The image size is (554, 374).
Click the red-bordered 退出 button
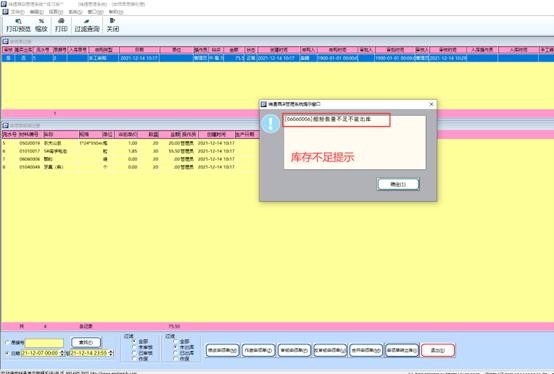click(437, 350)
